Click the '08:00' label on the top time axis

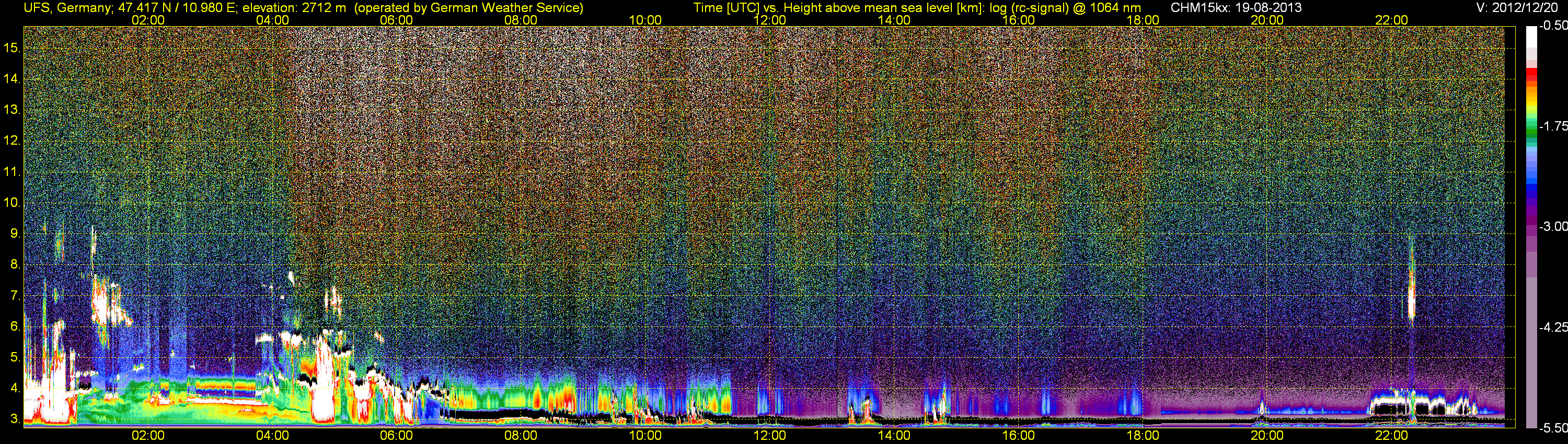click(521, 20)
